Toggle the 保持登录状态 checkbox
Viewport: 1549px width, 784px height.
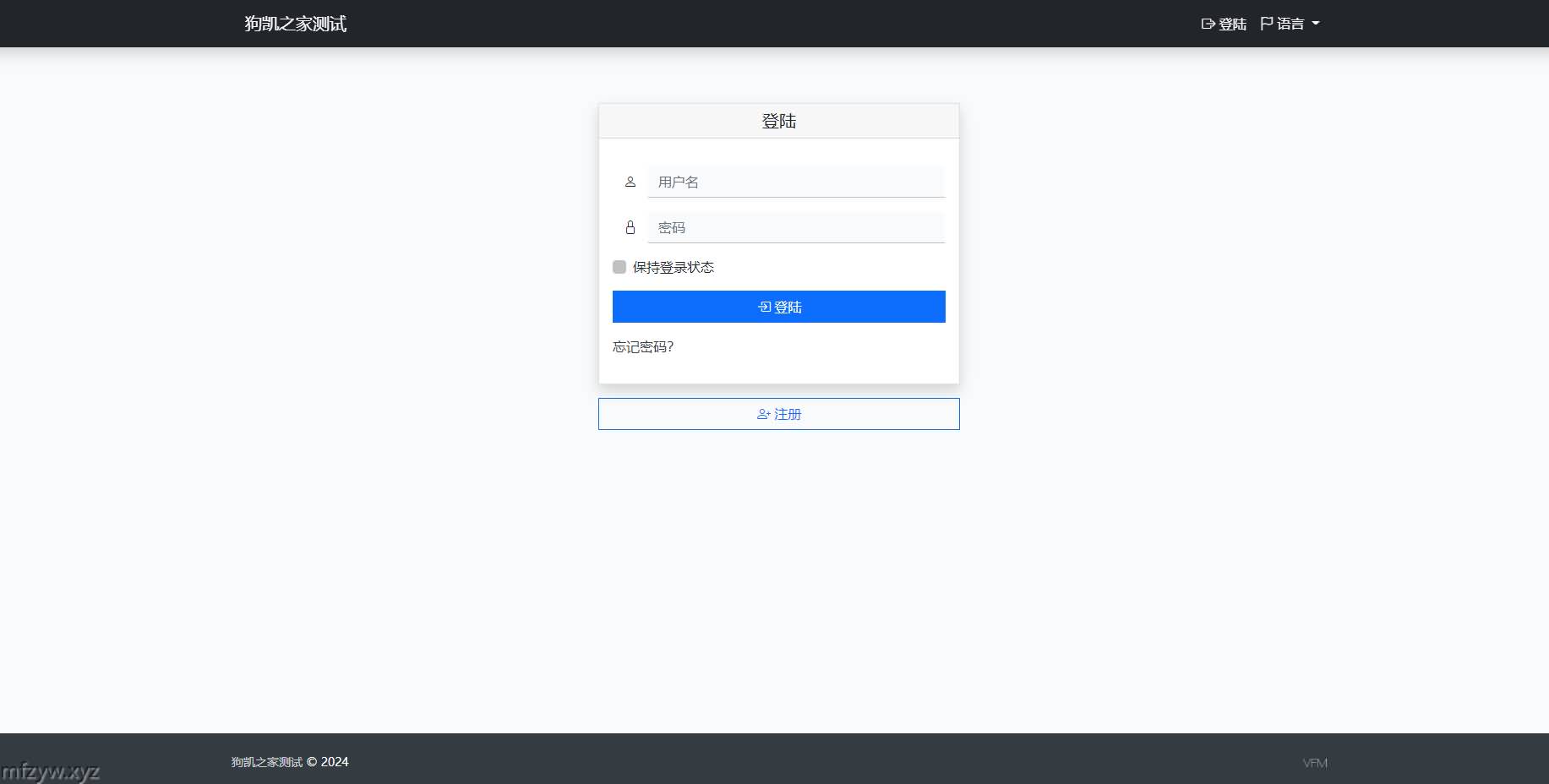point(619,267)
